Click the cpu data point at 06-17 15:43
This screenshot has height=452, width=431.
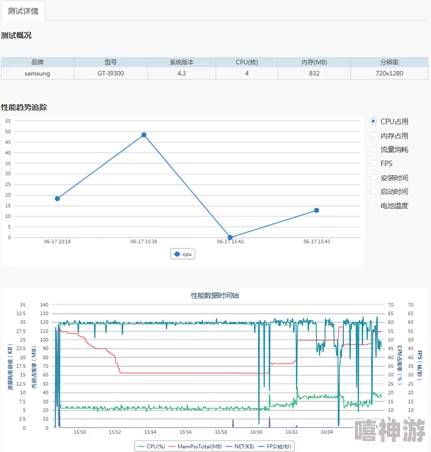pyautogui.click(x=316, y=210)
